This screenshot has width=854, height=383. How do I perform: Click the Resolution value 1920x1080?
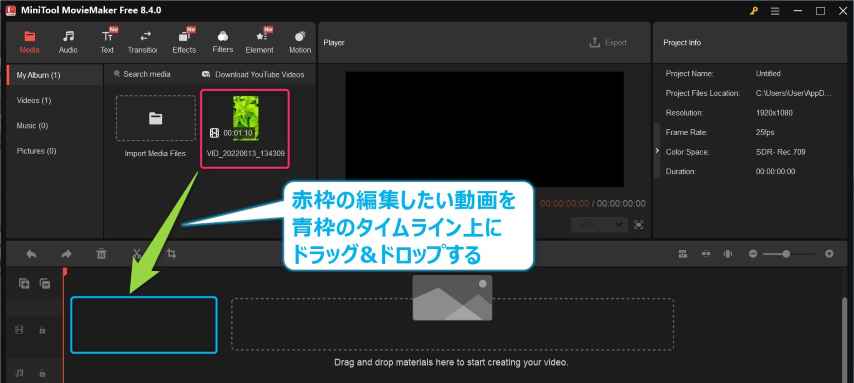[x=773, y=112]
